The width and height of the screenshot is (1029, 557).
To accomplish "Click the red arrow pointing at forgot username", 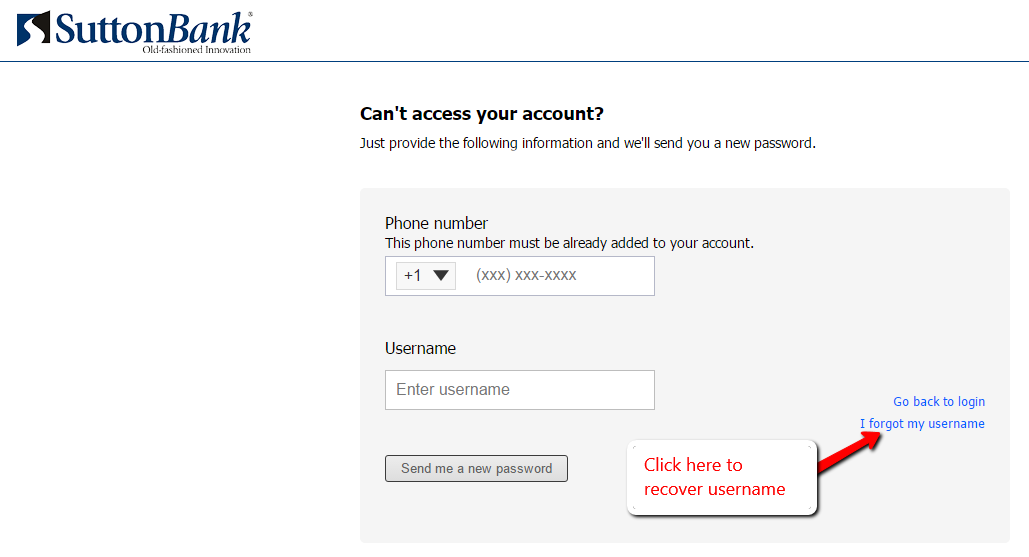I will (849, 451).
